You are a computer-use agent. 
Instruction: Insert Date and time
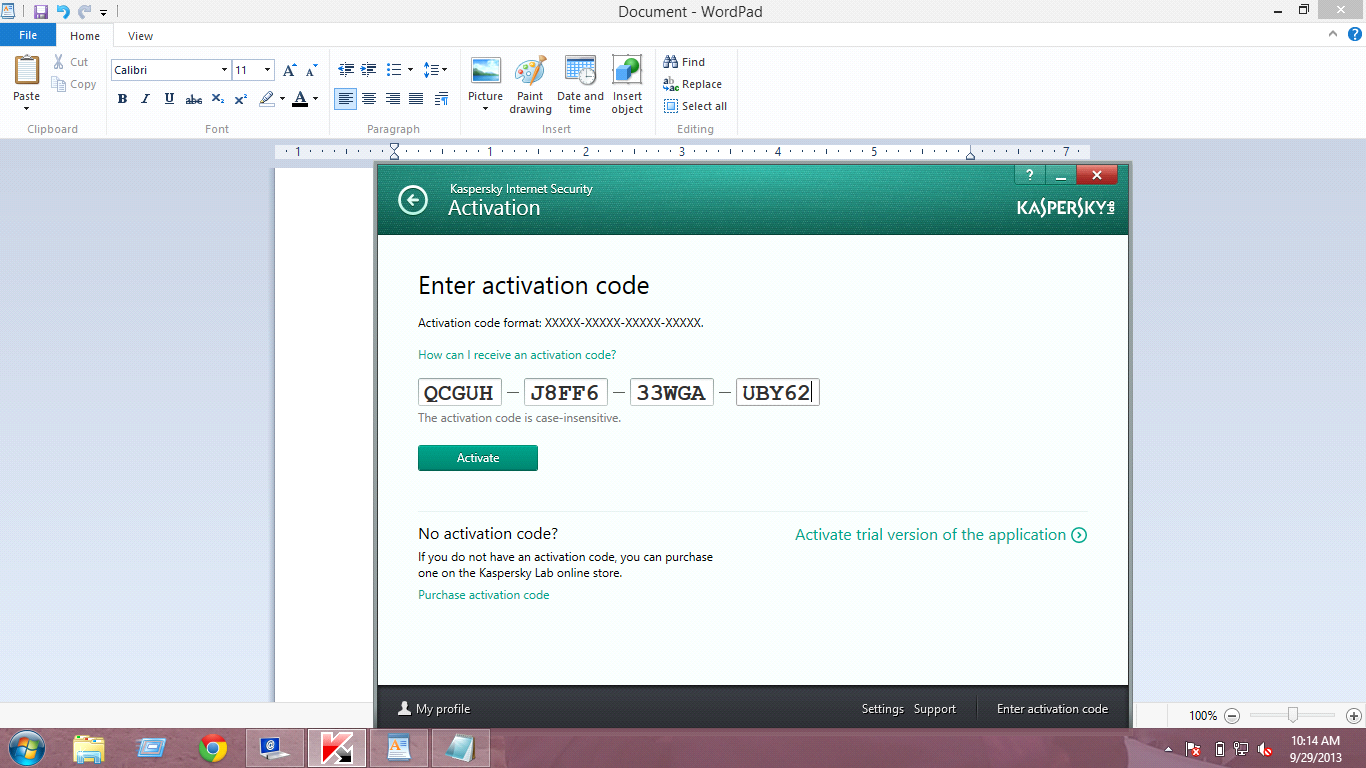(x=580, y=85)
